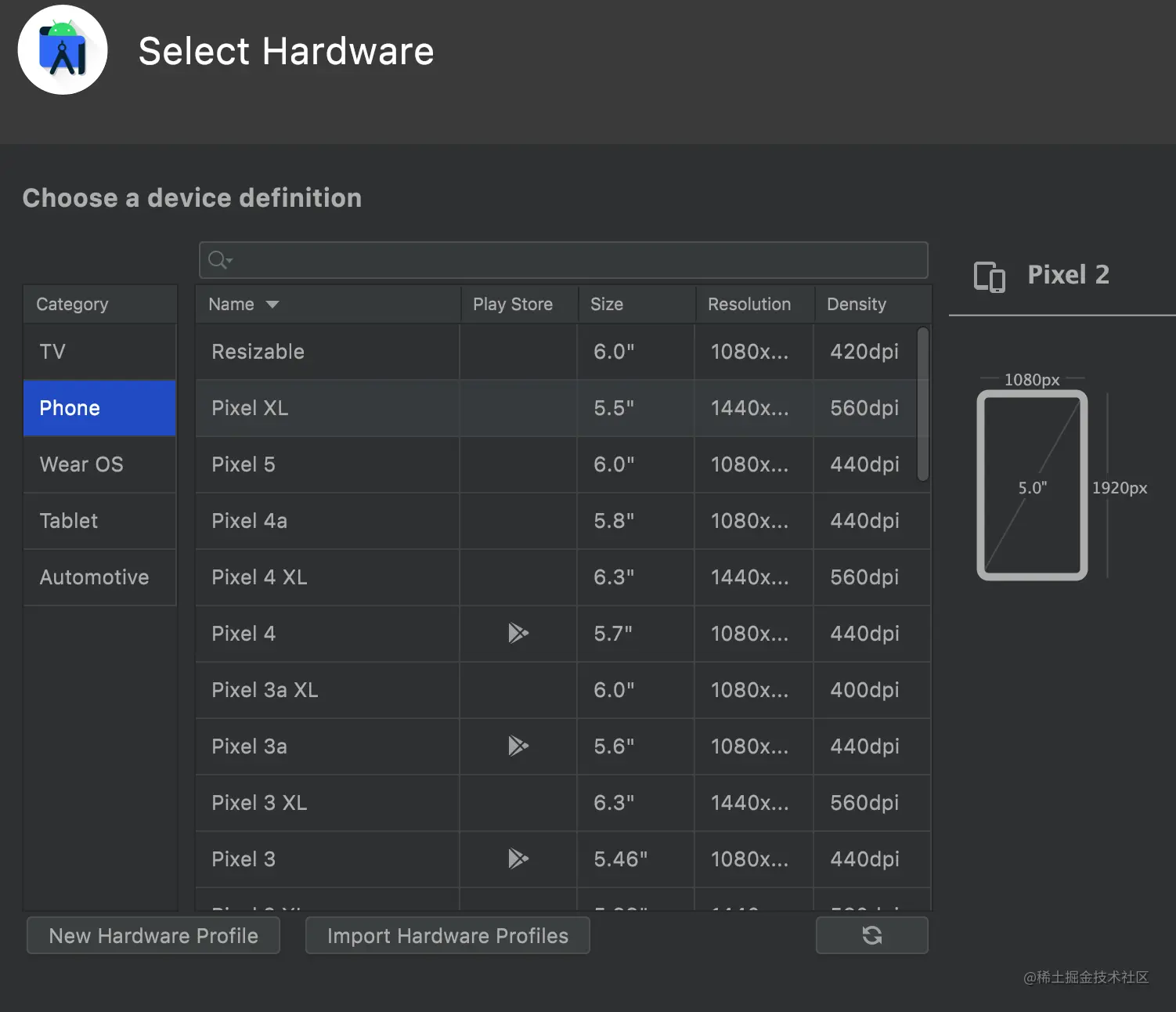1176x1012 pixels.
Task: Click the Pixel 2 phone preview outline
Action: tap(1032, 486)
